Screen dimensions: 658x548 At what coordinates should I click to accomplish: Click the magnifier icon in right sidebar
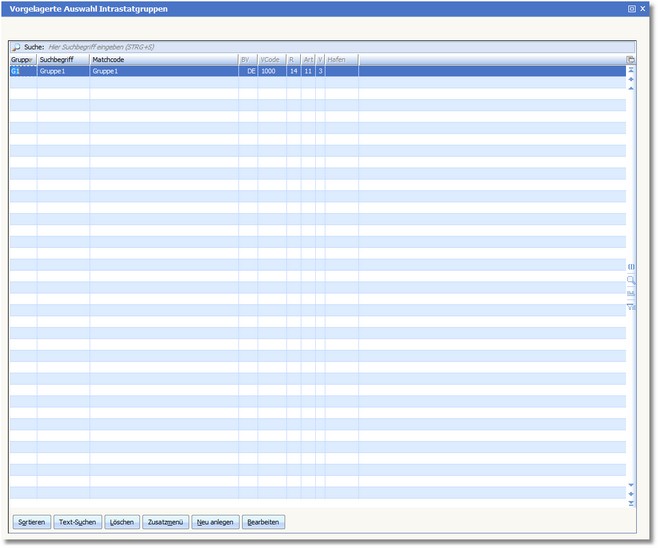pos(631,280)
